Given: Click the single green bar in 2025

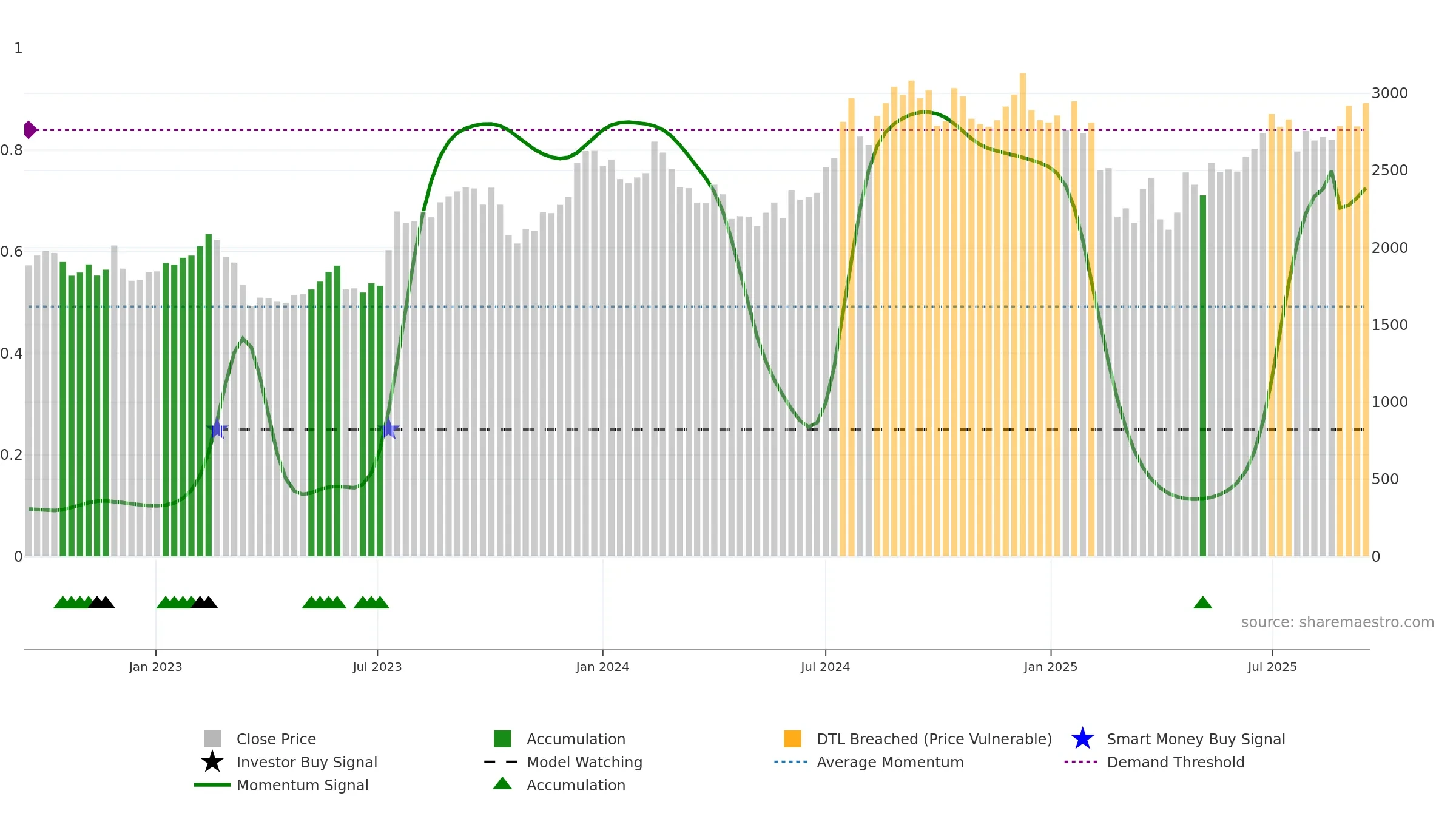Looking at the screenshot, I should (1203, 376).
